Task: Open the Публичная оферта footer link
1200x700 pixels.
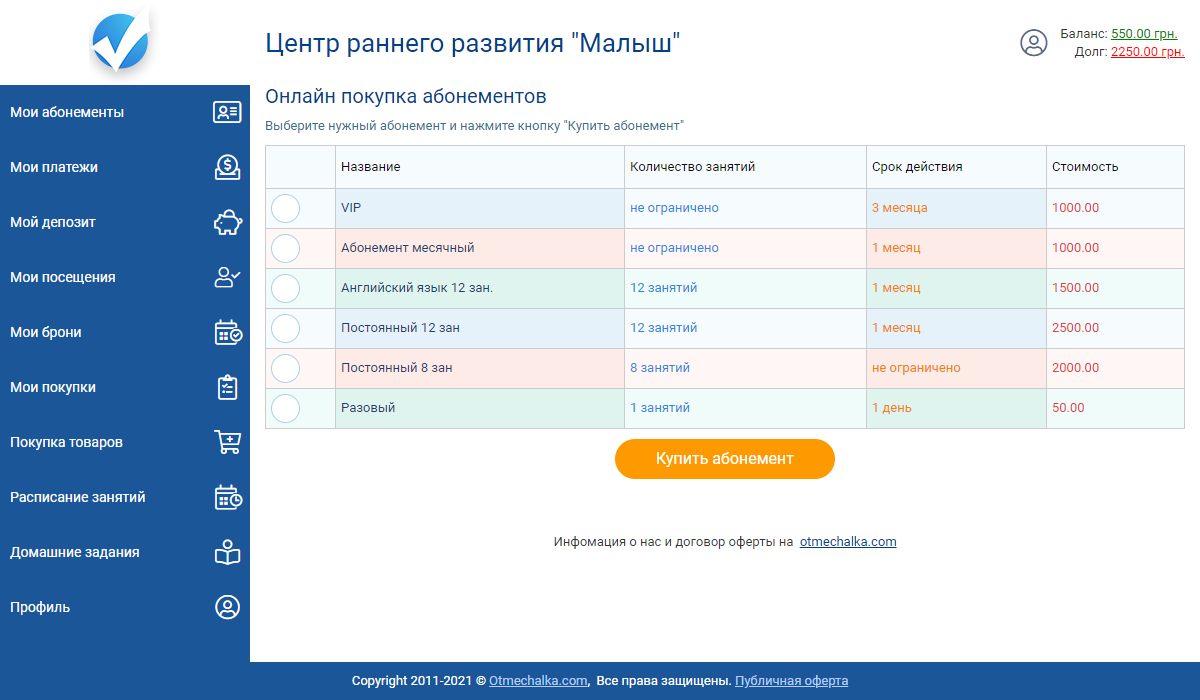Action: coord(791,681)
